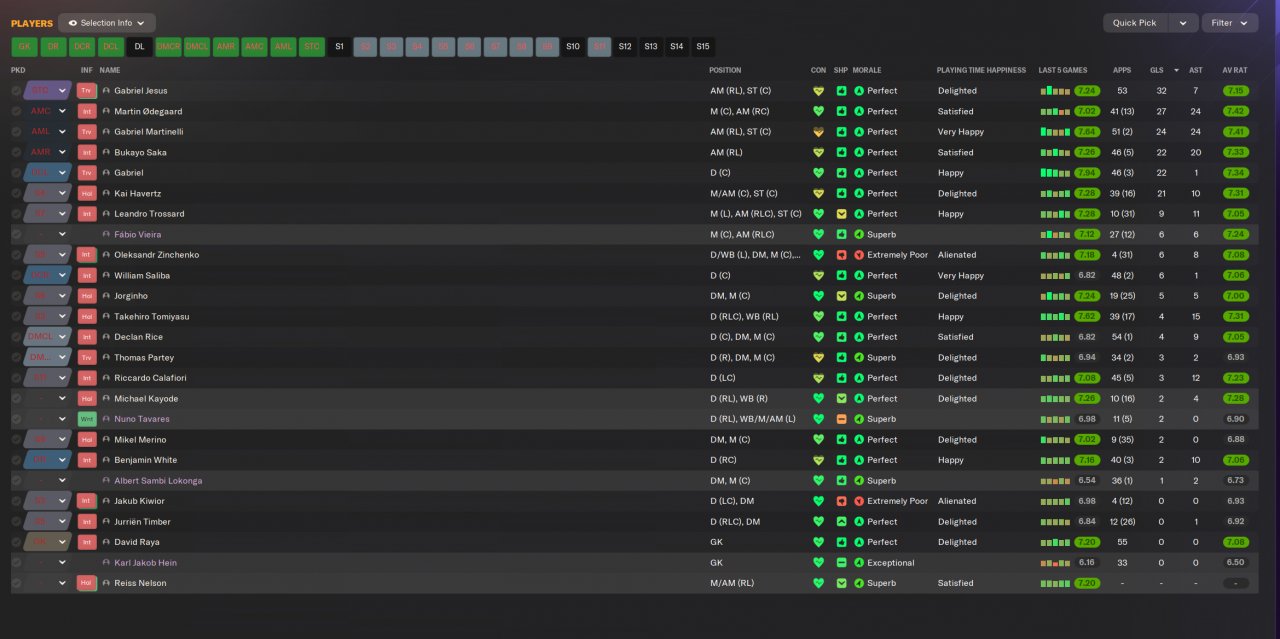This screenshot has width=1280, height=639.
Task: Toggle the pick checkmark for Nuno Tavares
Action: coord(16,419)
